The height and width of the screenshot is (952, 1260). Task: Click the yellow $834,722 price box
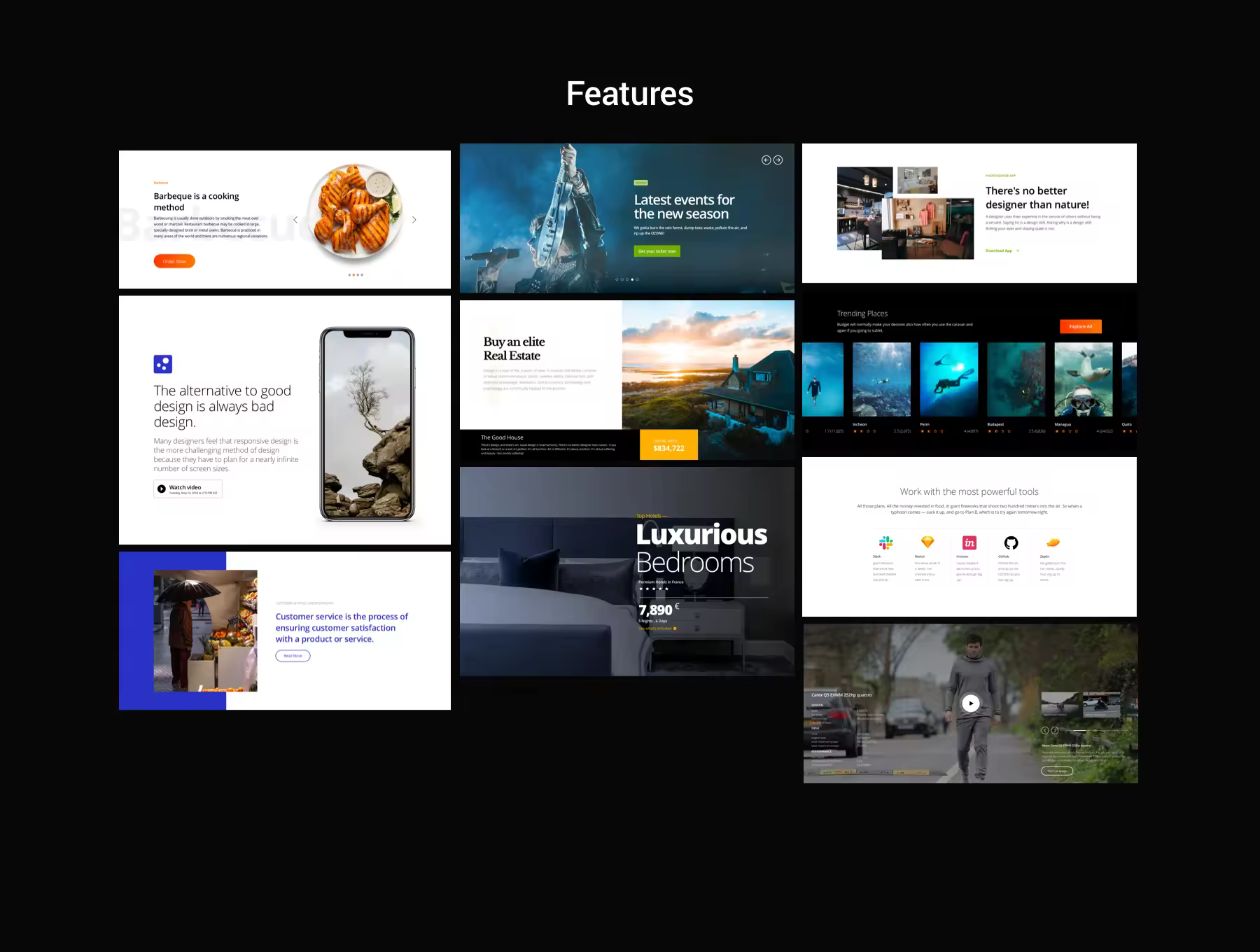(668, 445)
